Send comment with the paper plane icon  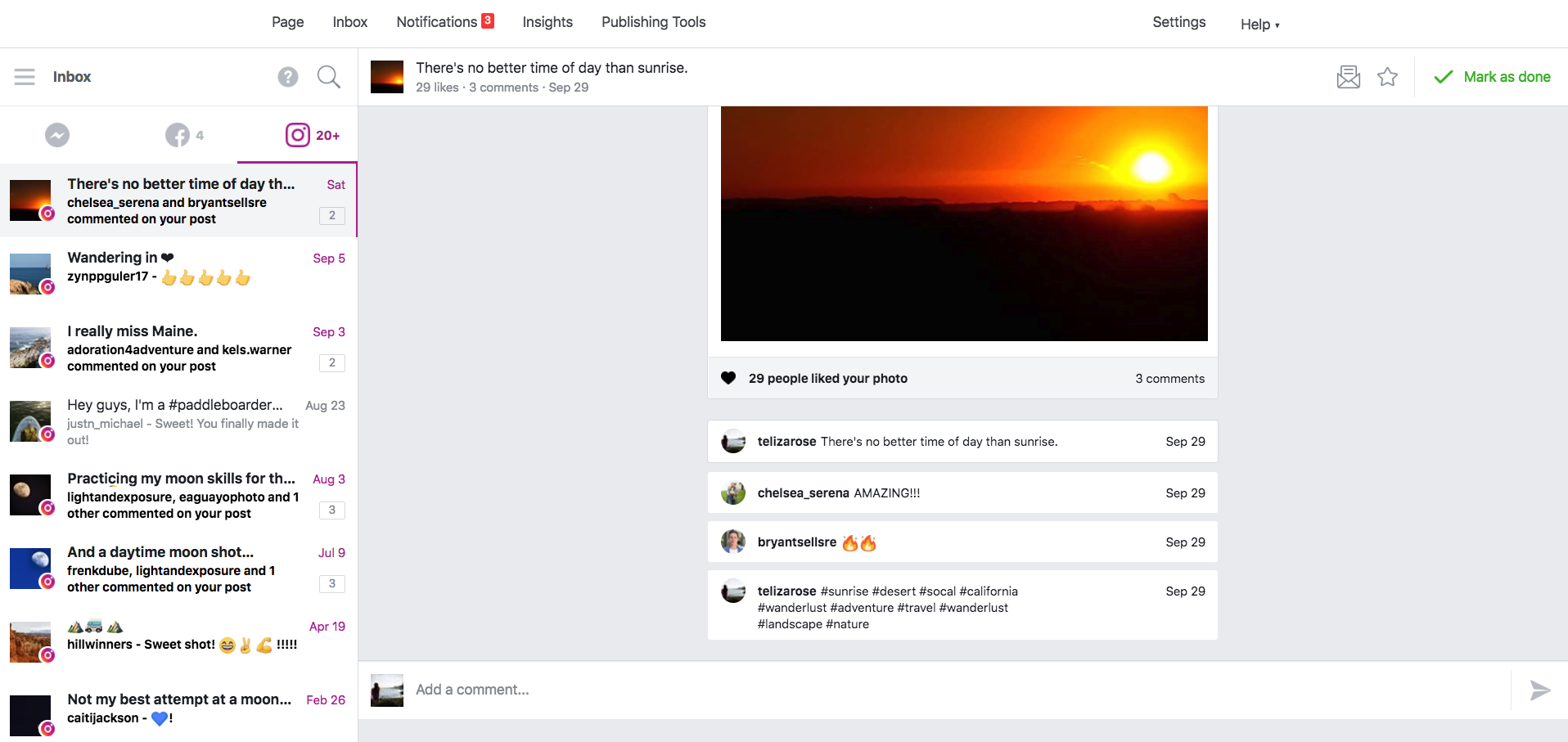1540,690
